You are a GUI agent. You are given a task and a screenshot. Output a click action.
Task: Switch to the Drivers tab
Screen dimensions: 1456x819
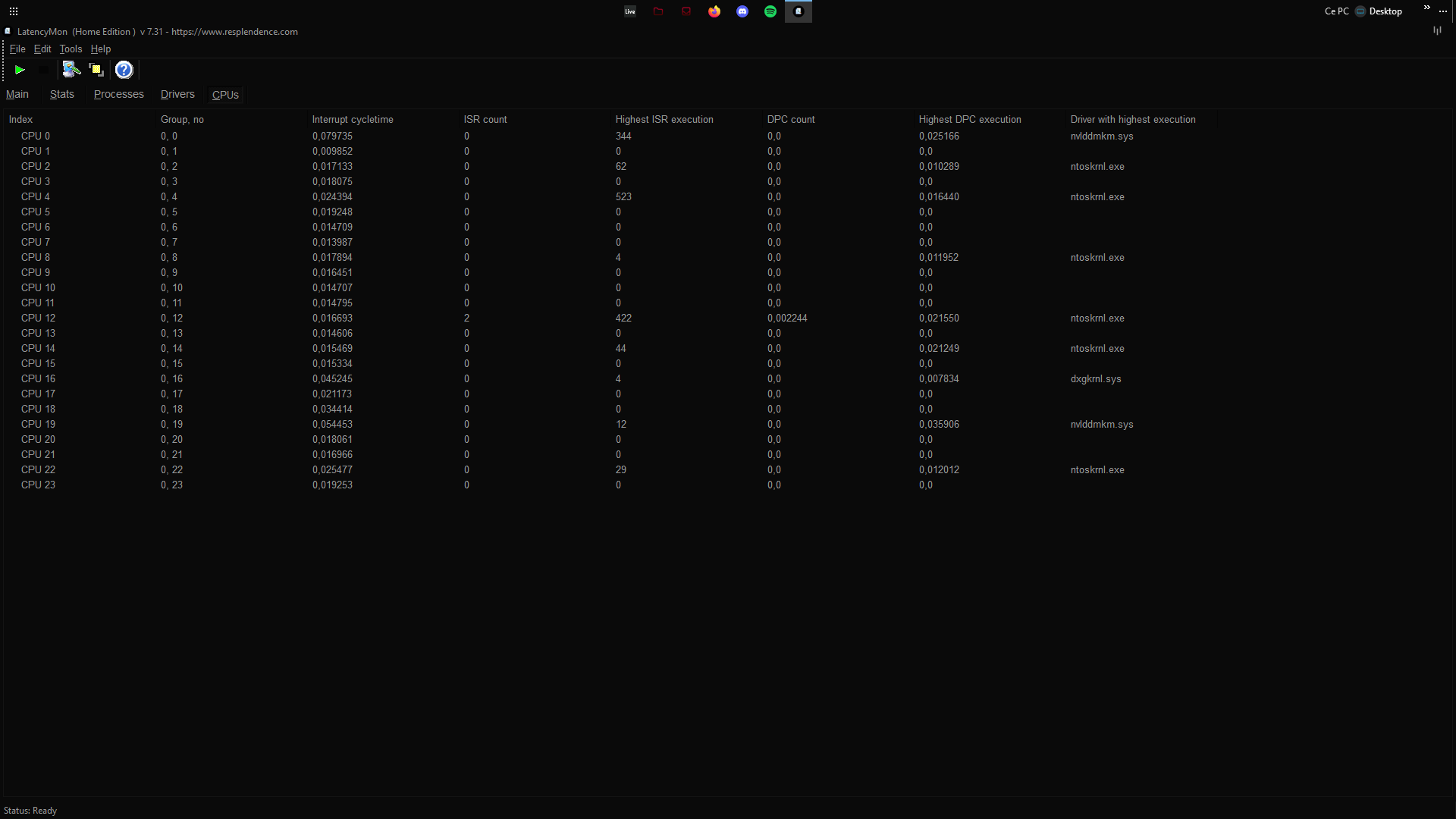[x=177, y=94]
